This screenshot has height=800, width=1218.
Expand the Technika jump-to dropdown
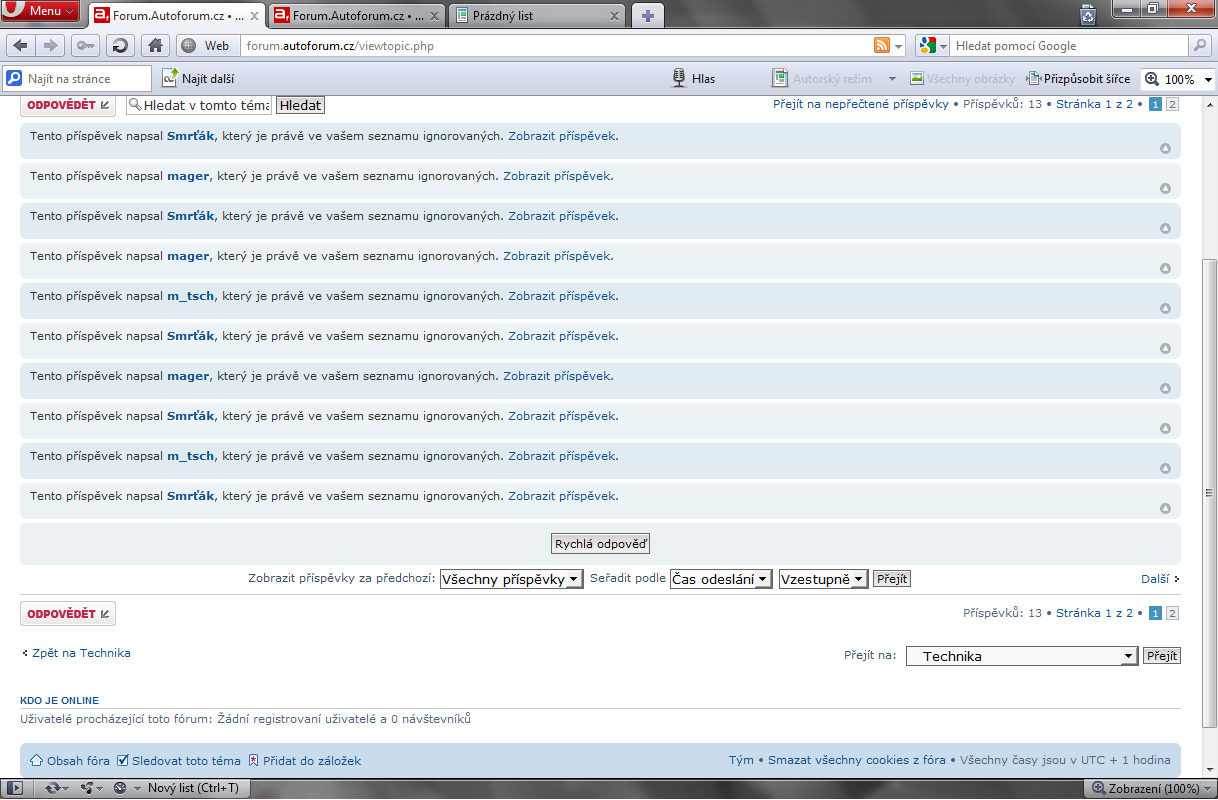pos(1021,656)
